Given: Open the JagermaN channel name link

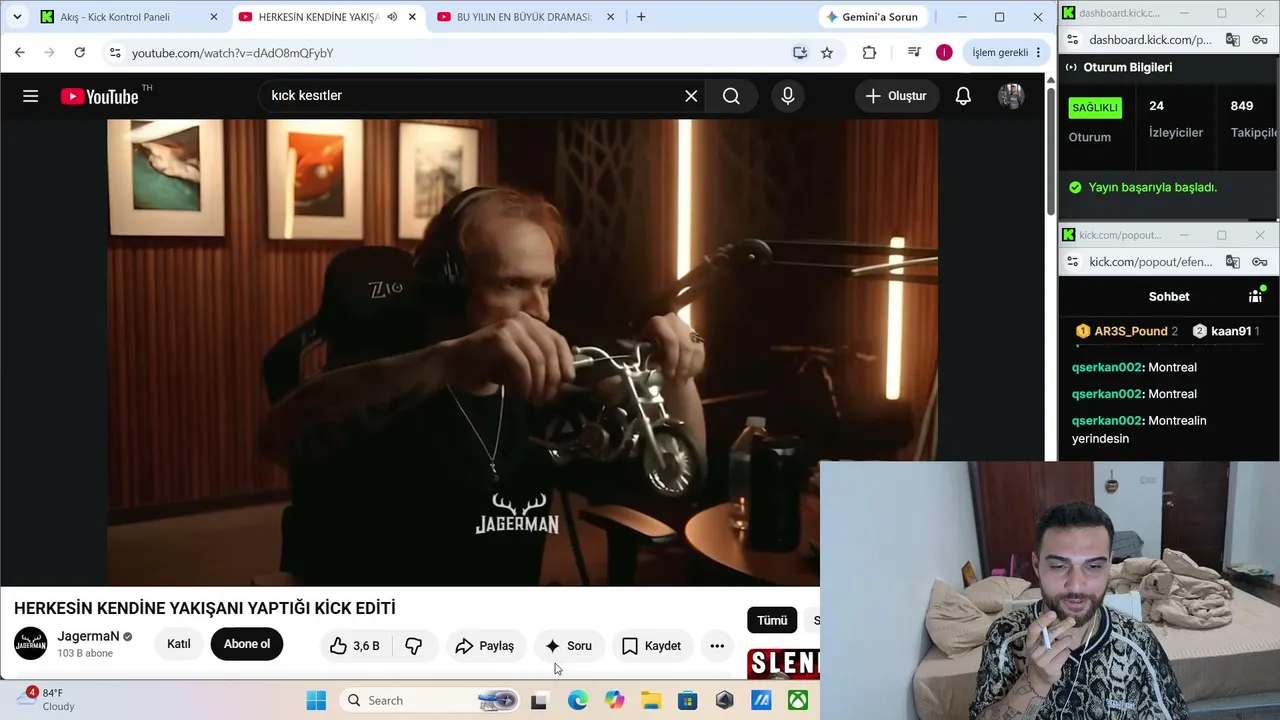Looking at the screenshot, I should click(x=88, y=636).
